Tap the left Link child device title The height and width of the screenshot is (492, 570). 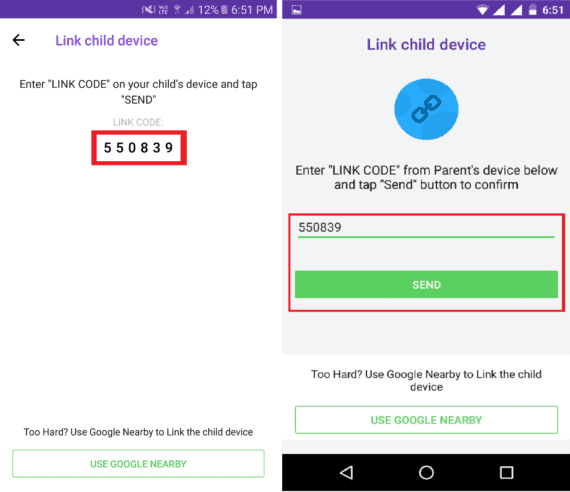[107, 41]
